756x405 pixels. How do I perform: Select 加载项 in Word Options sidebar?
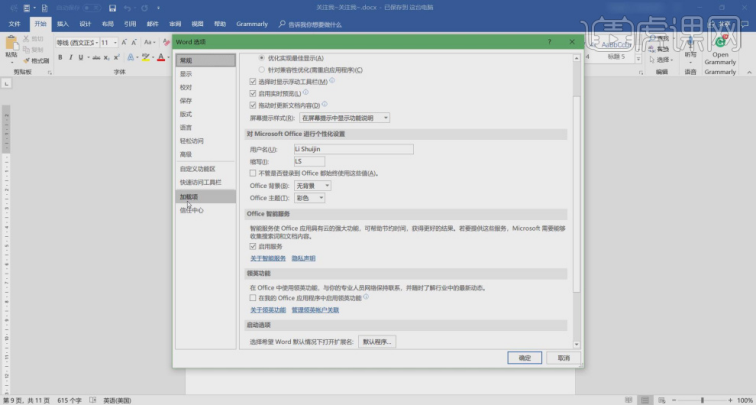click(x=206, y=197)
